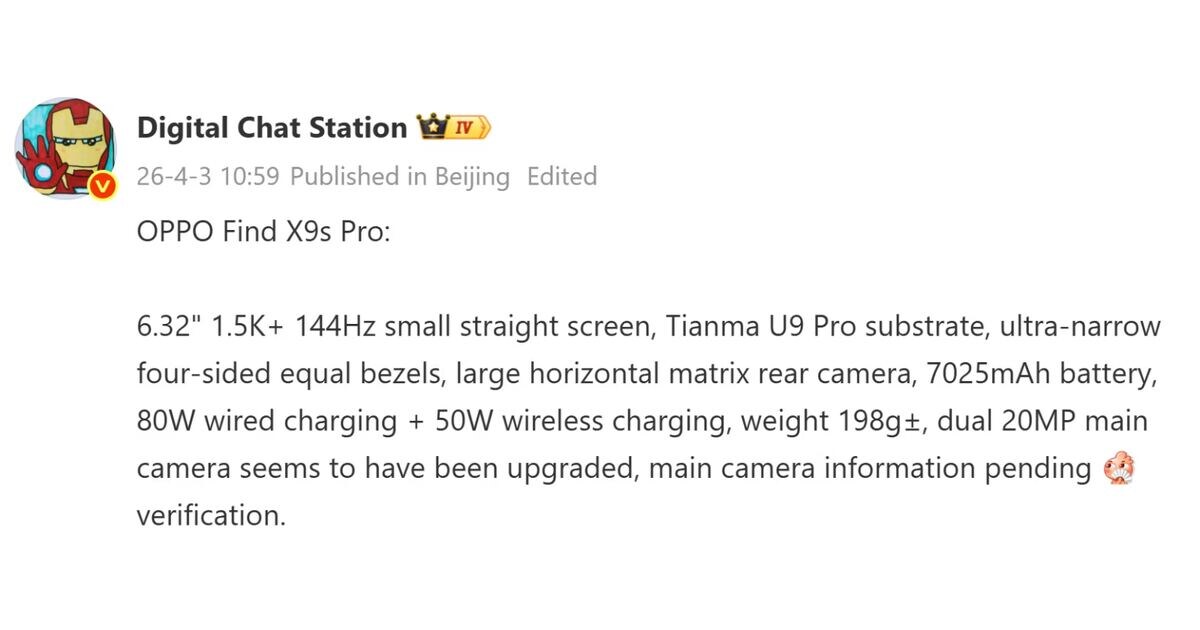This screenshot has height=630, width=1200.
Task: Click the 'Published in Beijing' location label
Action: point(400,177)
